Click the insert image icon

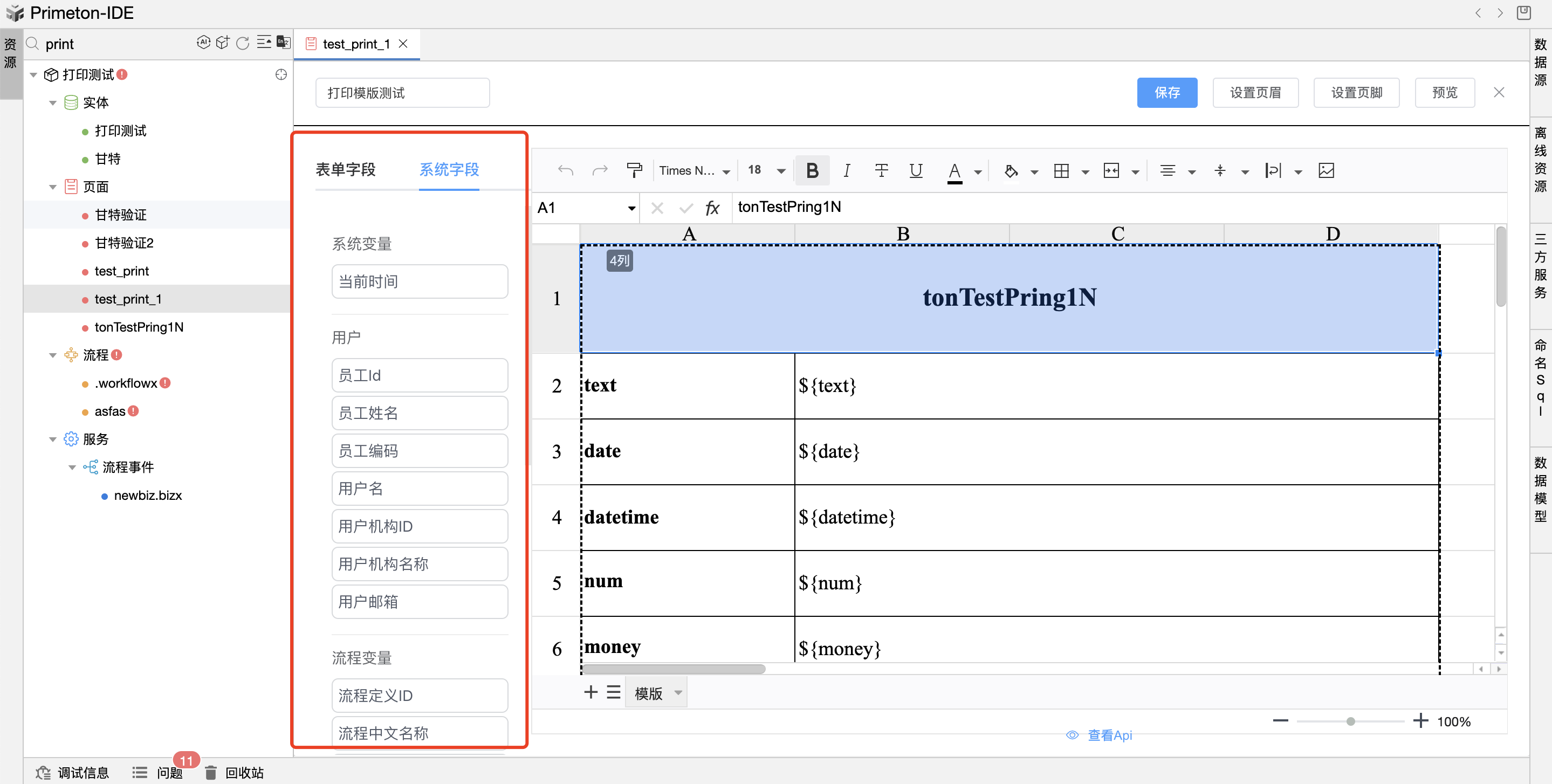coord(1326,170)
